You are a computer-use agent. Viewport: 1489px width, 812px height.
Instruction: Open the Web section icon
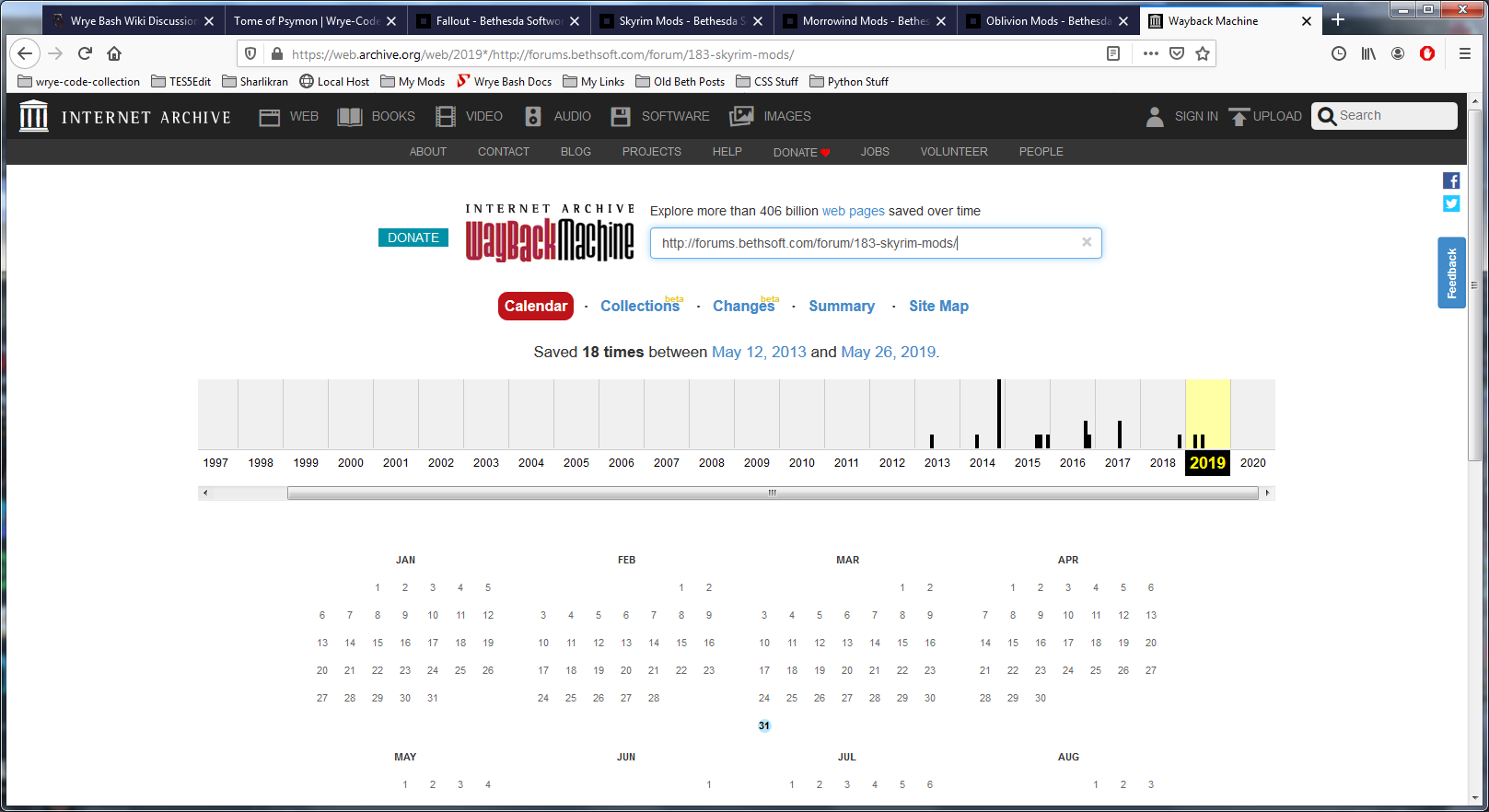tap(269, 117)
